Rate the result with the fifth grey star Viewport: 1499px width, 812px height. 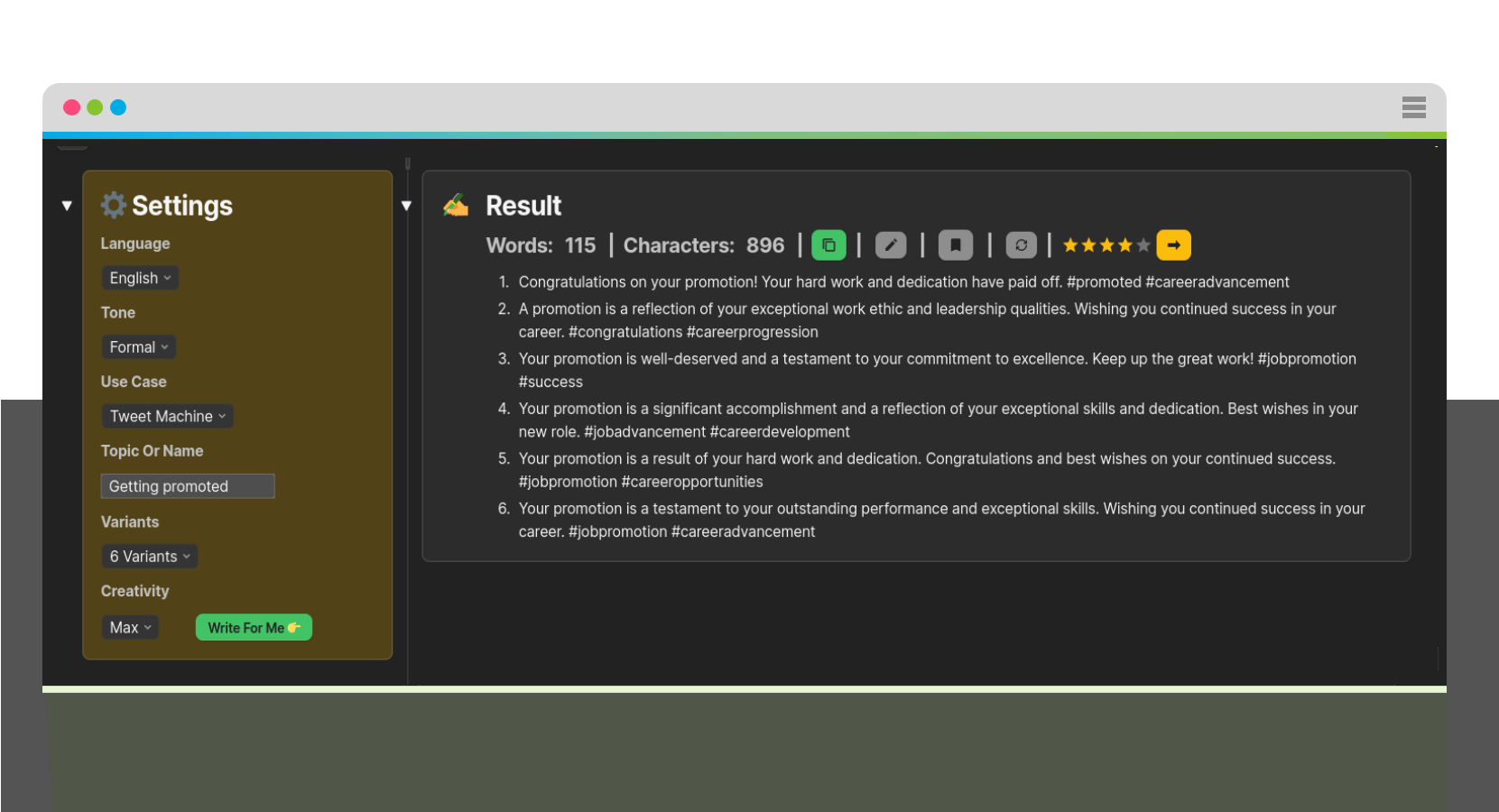[1143, 245]
